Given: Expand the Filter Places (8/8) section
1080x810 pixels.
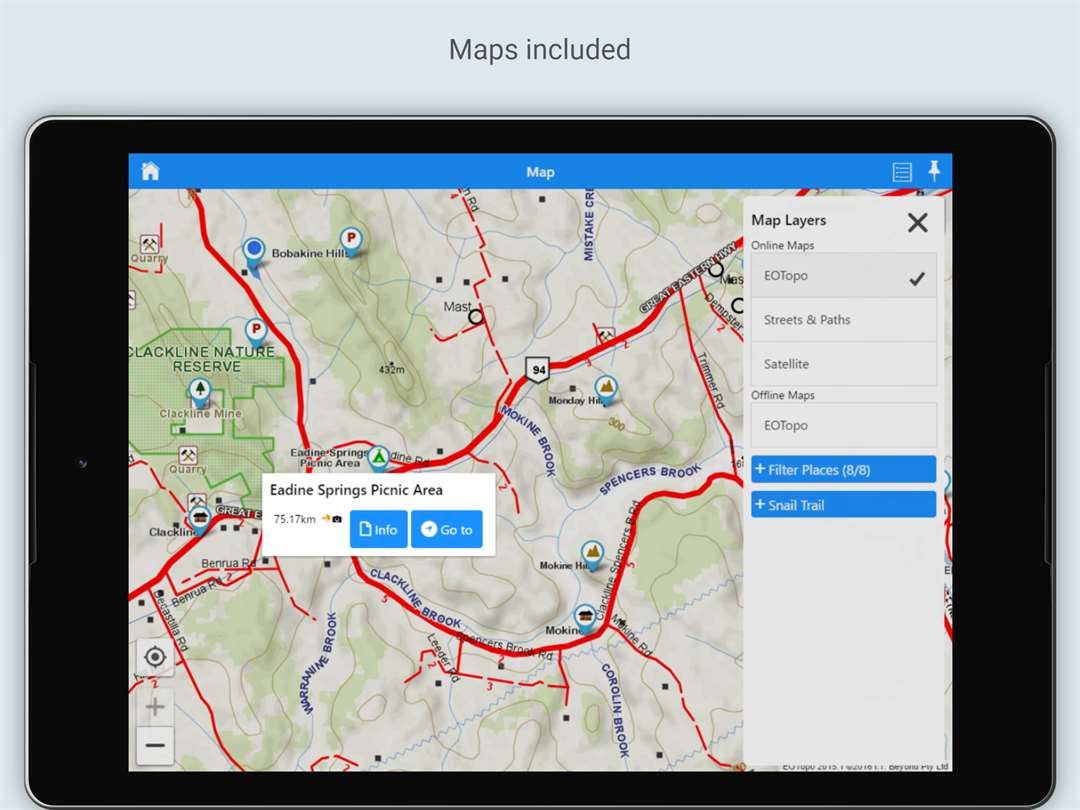Looking at the screenshot, I should point(844,470).
